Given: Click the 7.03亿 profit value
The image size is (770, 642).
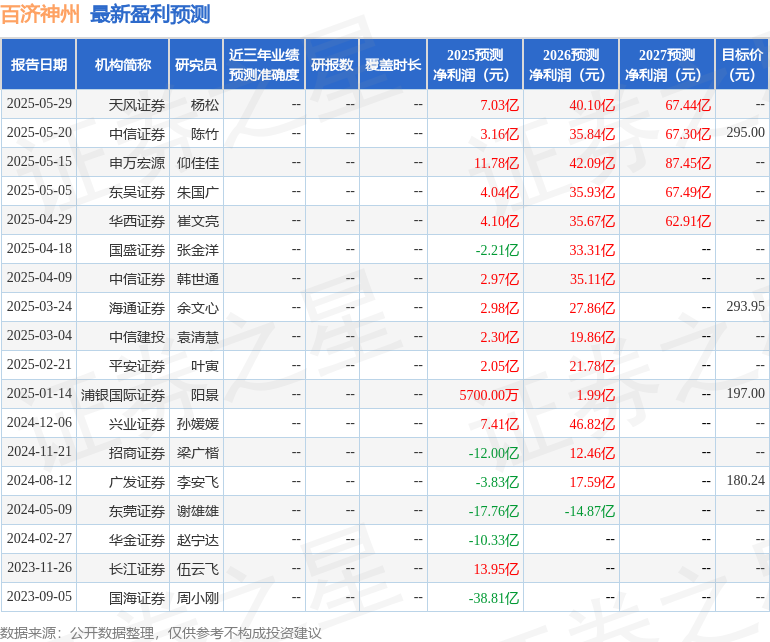Looking at the screenshot, I should [499, 105].
